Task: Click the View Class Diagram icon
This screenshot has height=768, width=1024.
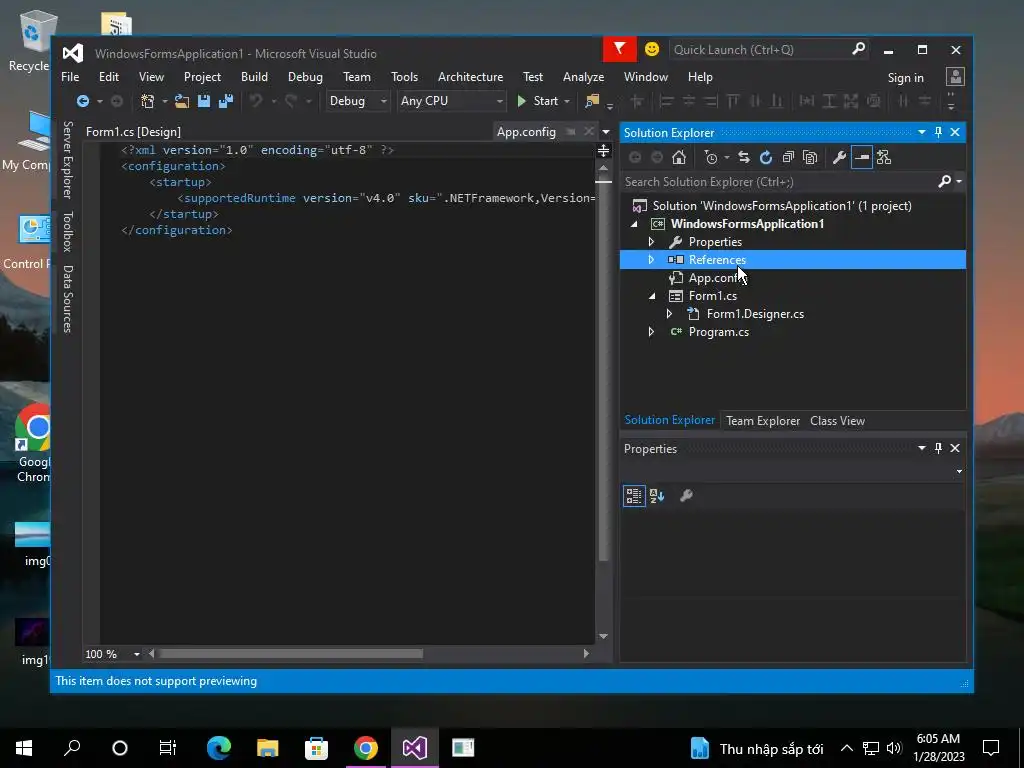Action: [x=884, y=157]
